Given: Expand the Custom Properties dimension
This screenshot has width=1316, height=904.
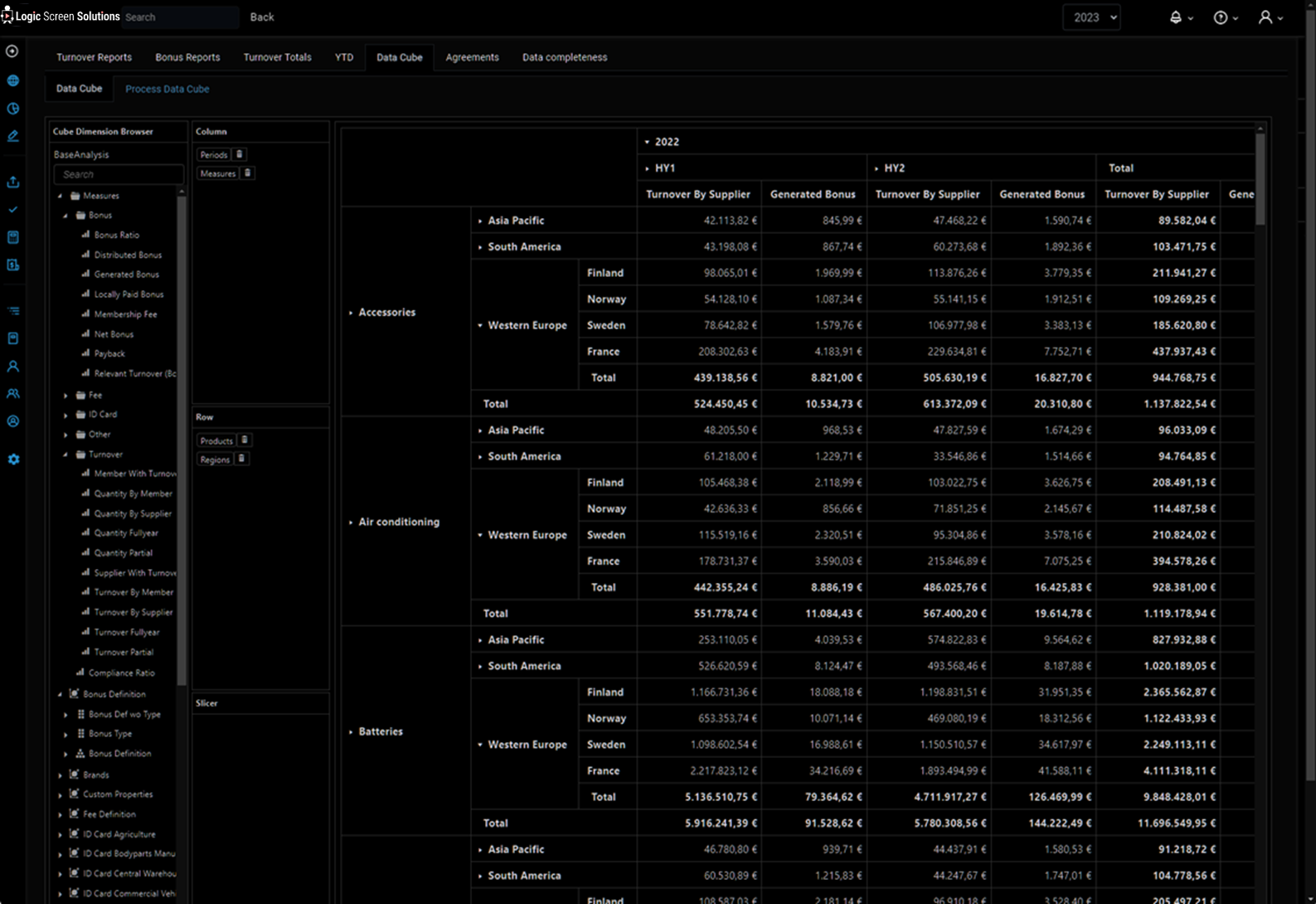Looking at the screenshot, I should (x=61, y=795).
